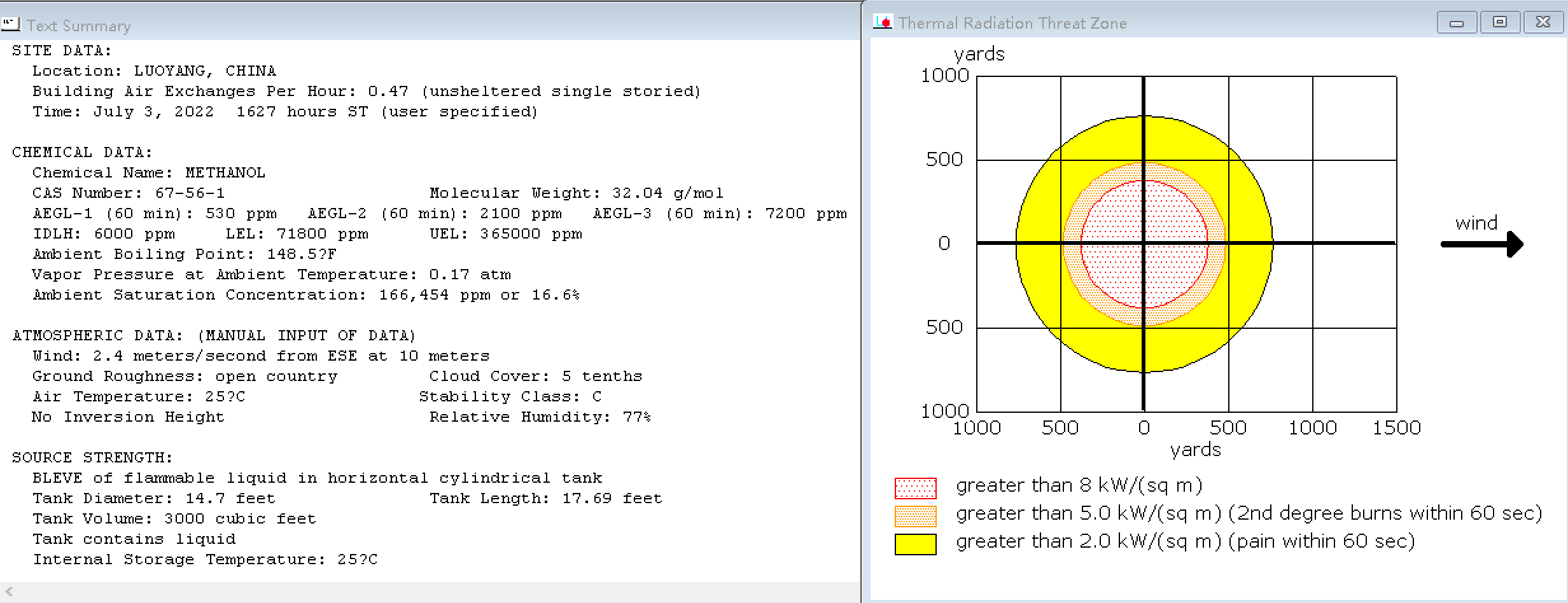Click 'Tank Volume: 3000 cubic feet' line
Viewport: 1568px width, 603px height.
click(174, 518)
